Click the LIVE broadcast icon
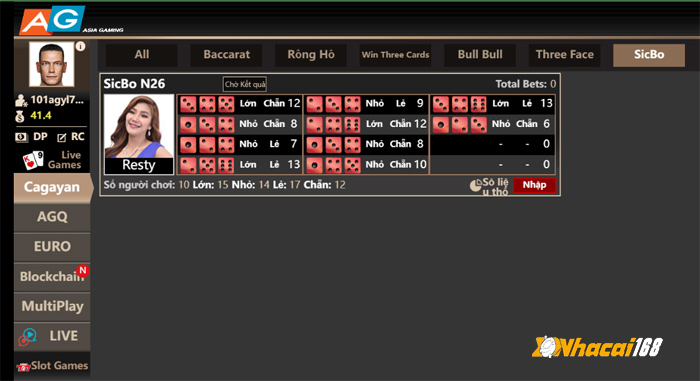Viewport: 700px width, 381px height. tap(28, 337)
